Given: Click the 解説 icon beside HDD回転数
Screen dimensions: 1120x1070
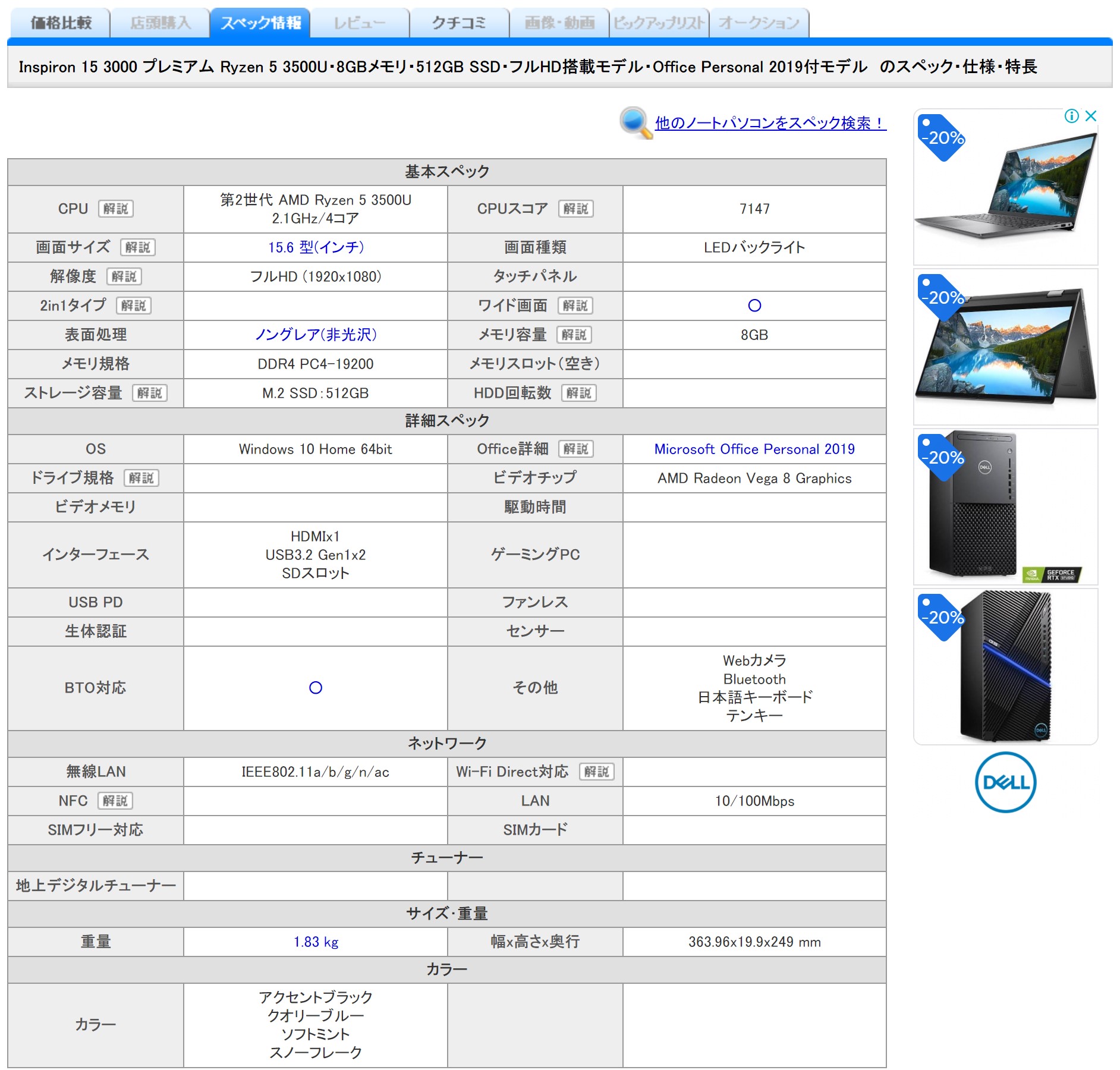Looking at the screenshot, I should (579, 393).
